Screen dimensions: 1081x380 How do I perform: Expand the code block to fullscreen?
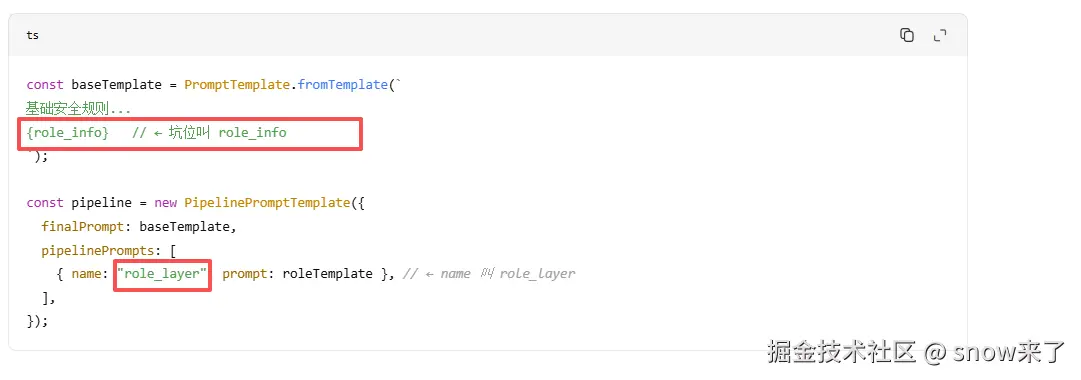(940, 35)
